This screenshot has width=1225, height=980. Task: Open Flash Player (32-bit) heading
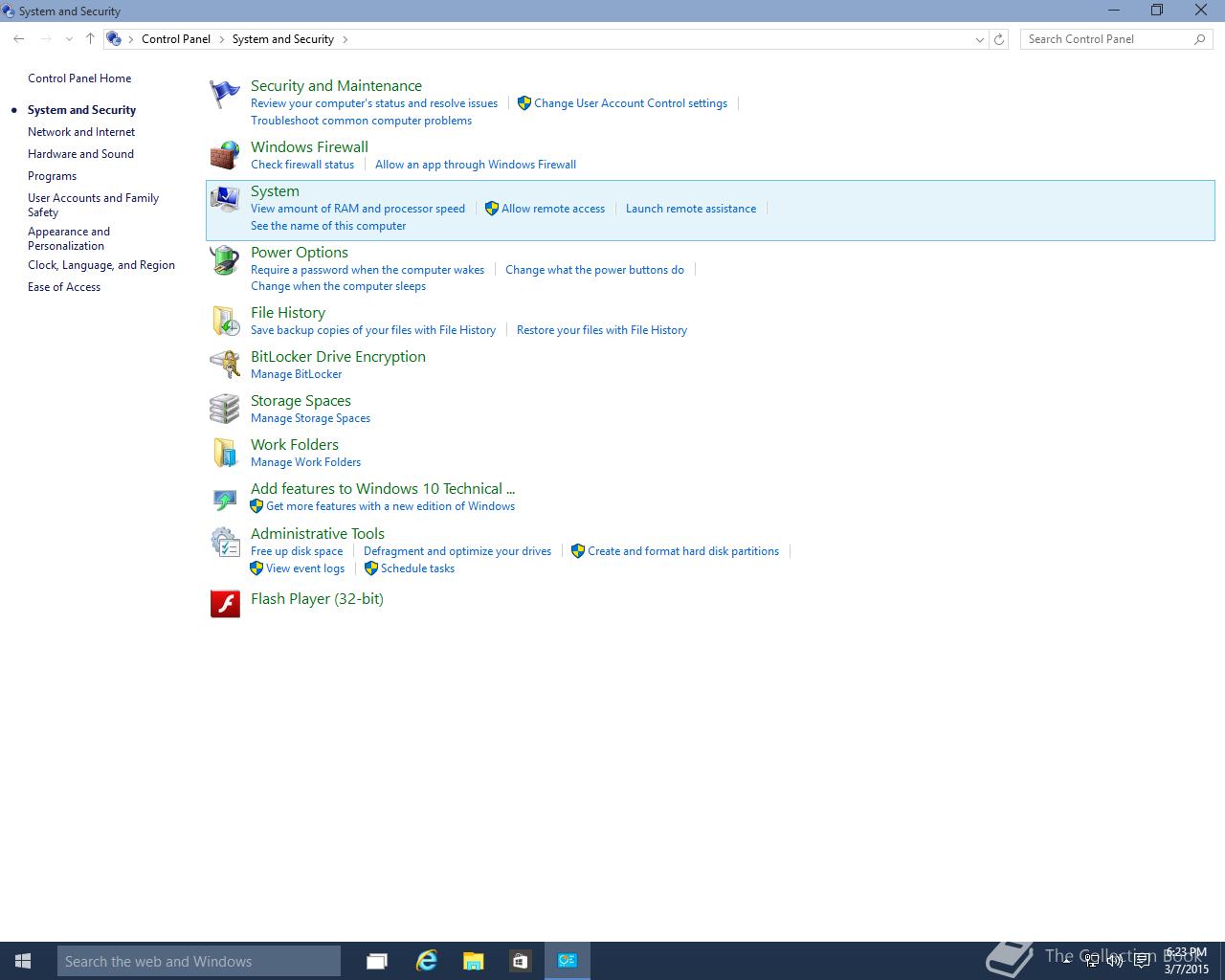[317, 599]
